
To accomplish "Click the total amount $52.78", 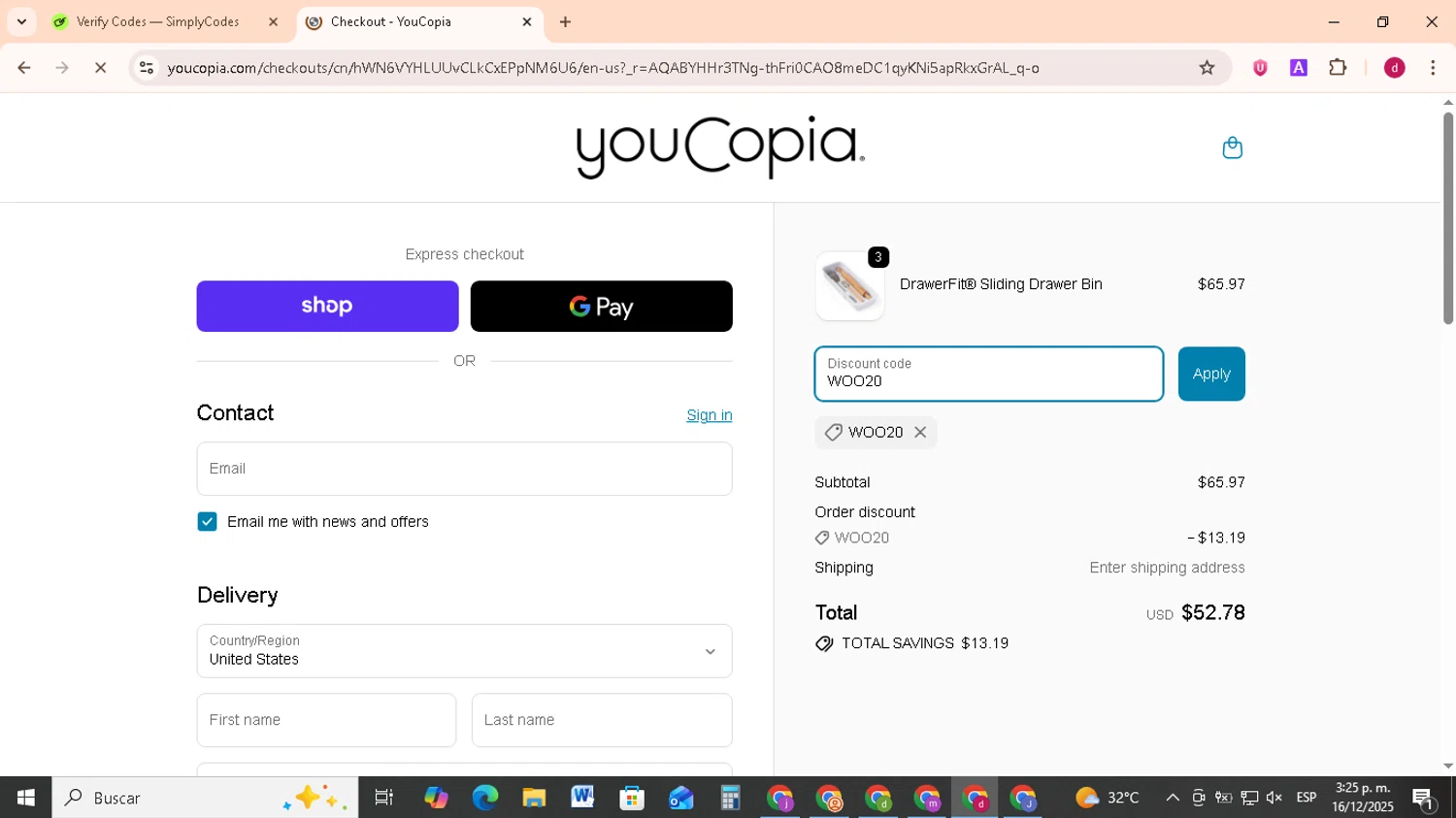I will [1213, 612].
